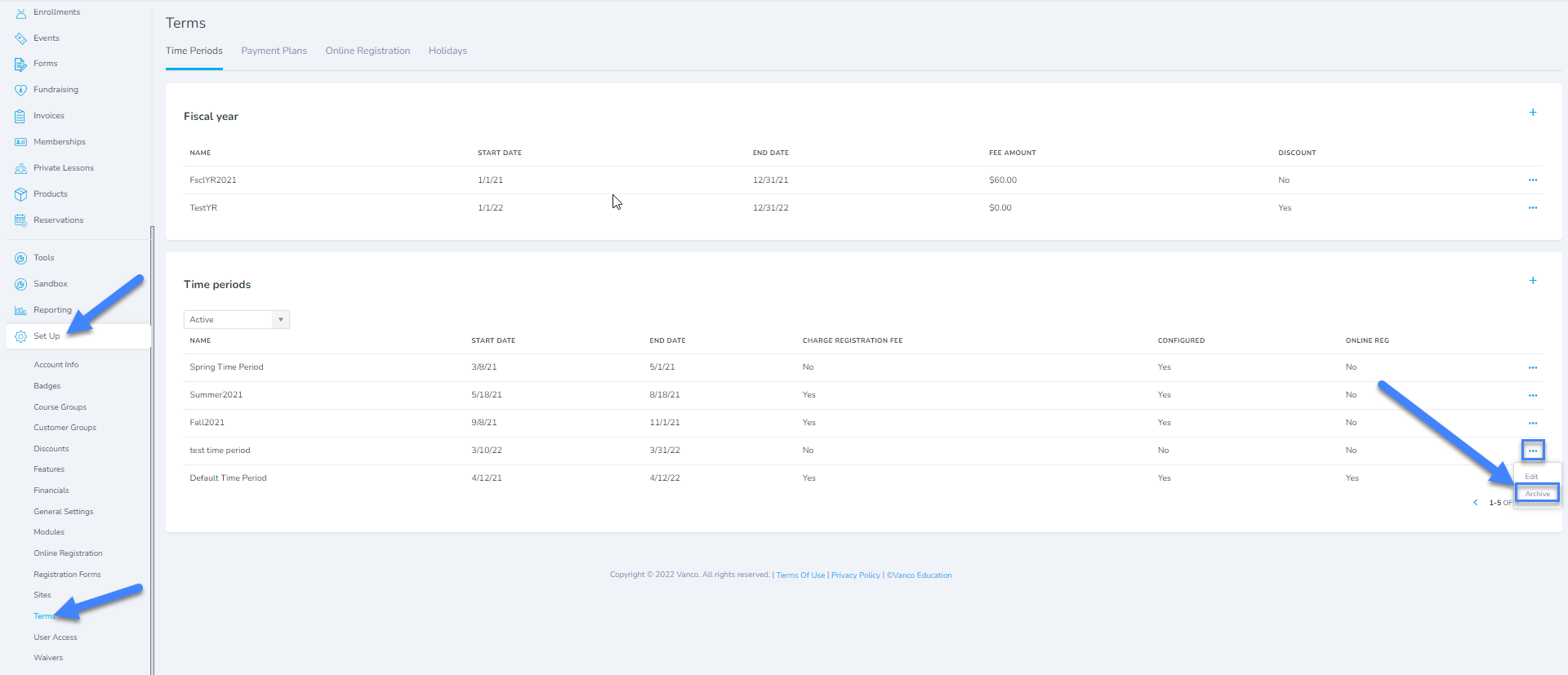
Task: Click the Fall2021 time period name
Action: tap(207, 423)
